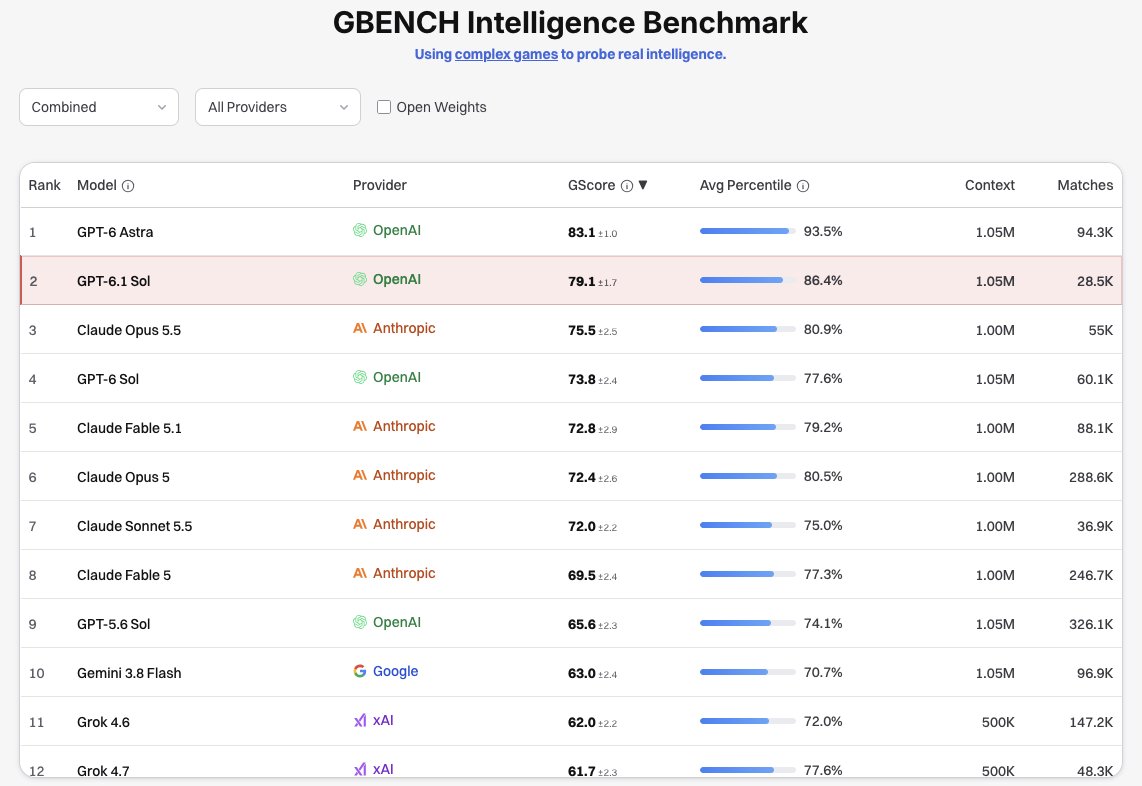Click OpenAI logo in GPT-5.6 Sol row
This screenshot has height=786, width=1142.
(x=360, y=622)
